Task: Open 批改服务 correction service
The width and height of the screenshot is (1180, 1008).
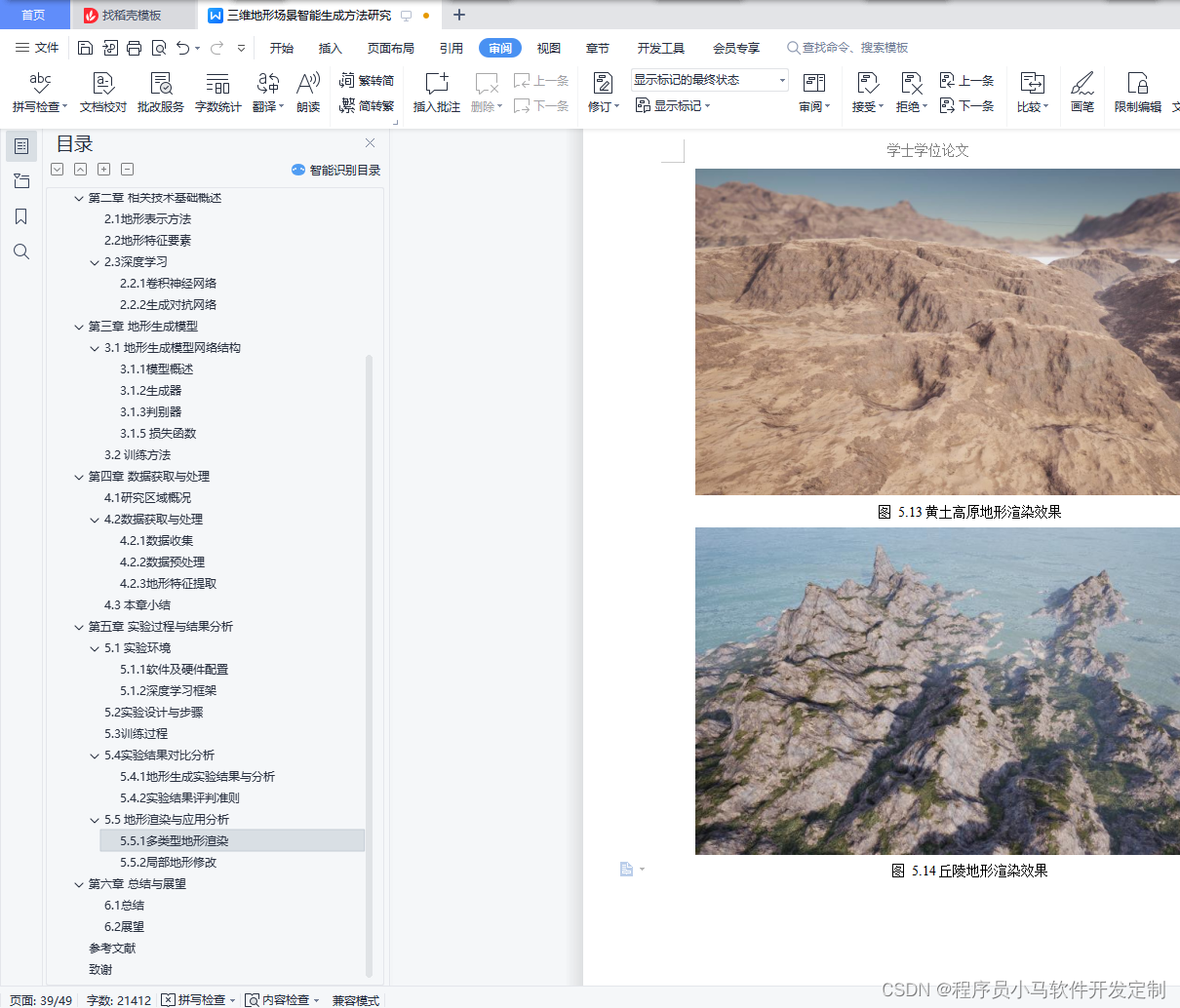Action: tap(161, 93)
